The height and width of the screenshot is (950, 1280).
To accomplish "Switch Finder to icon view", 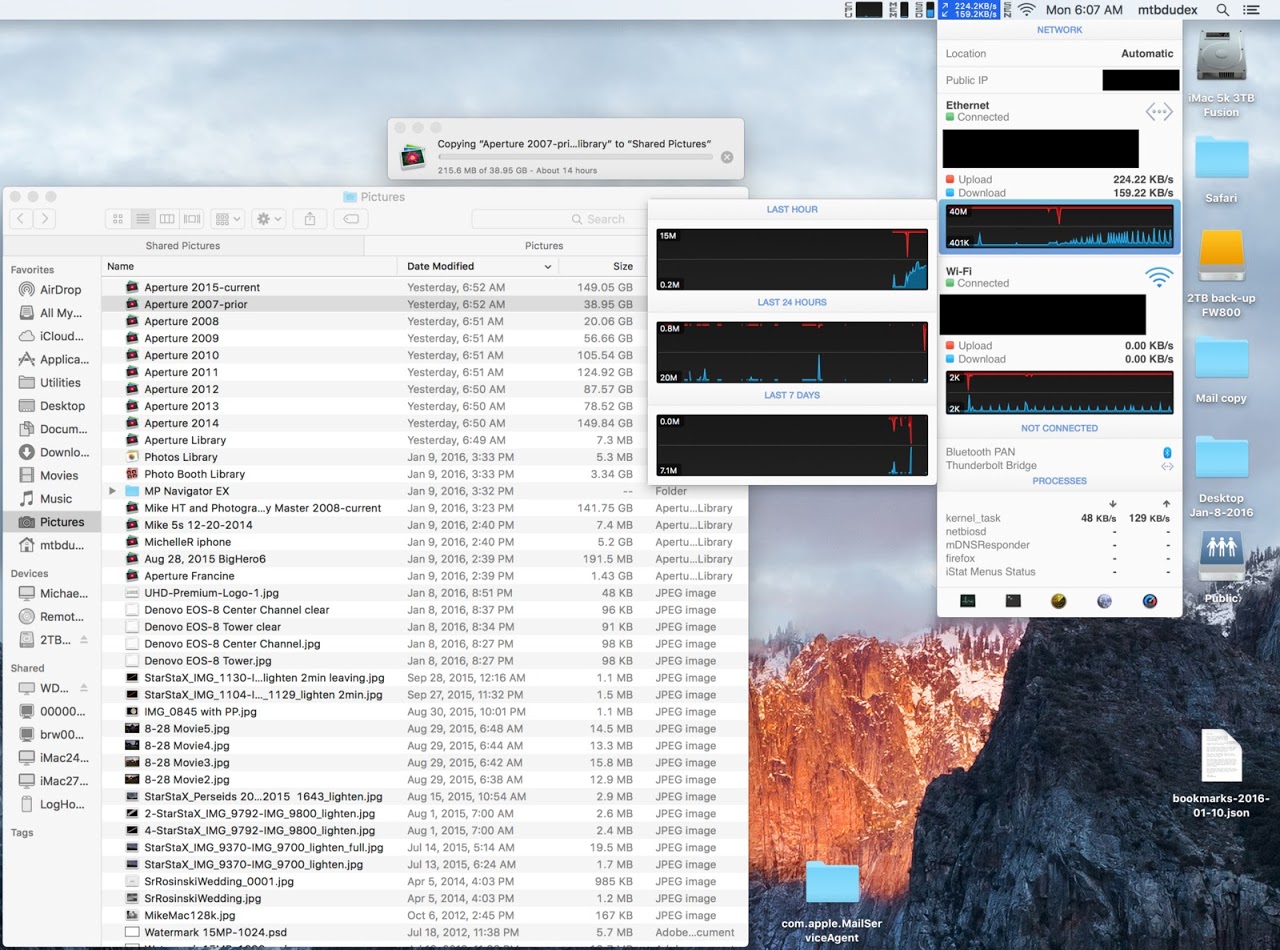I will click(x=118, y=219).
